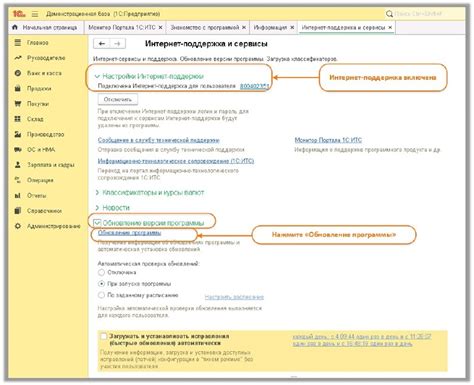Open the hamburger main menu icon
Image resolution: width=474 pixels, height=385 pixels.
click(x=35, y=14)
